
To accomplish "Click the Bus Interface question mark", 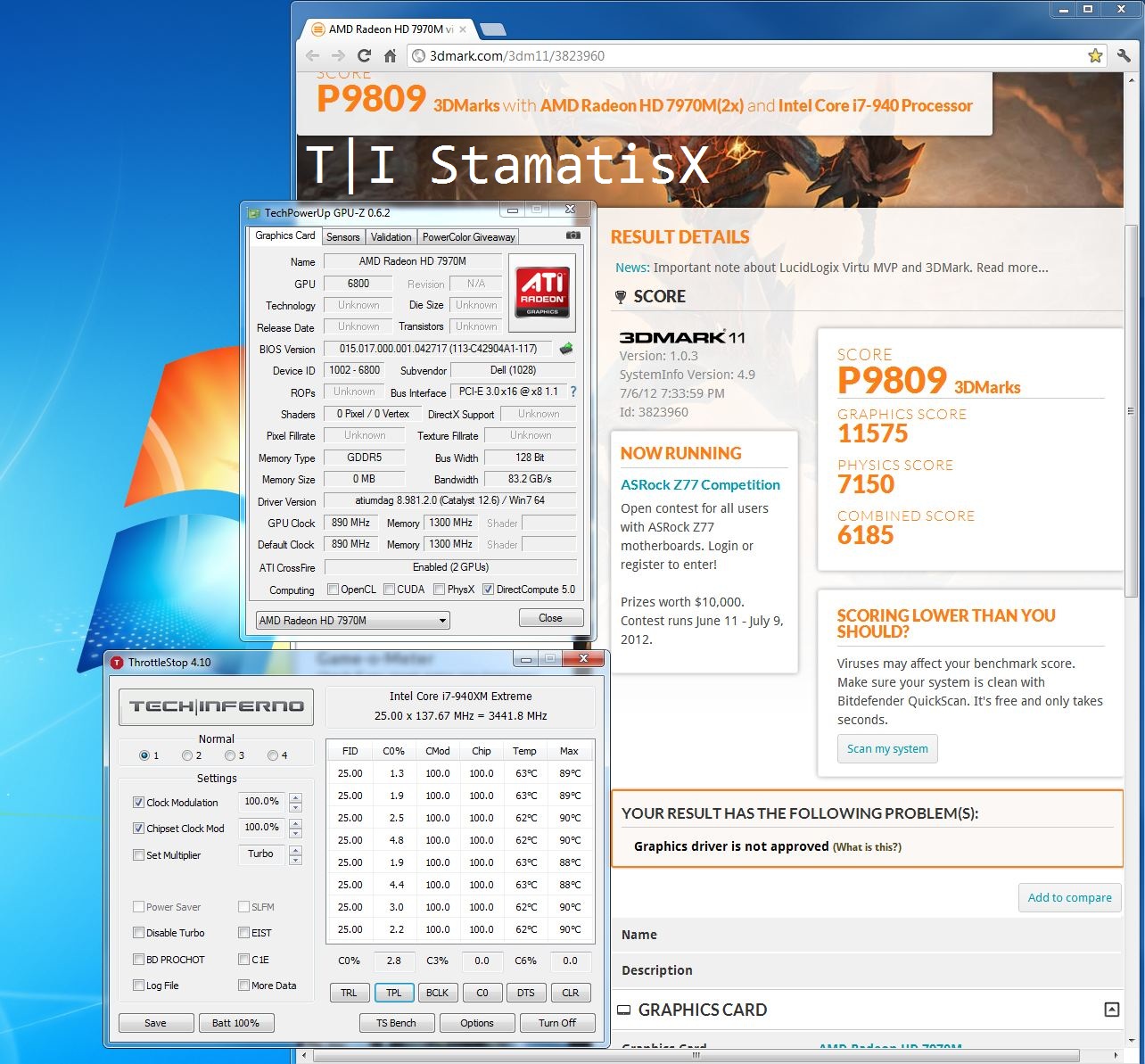I will point(573,392).
